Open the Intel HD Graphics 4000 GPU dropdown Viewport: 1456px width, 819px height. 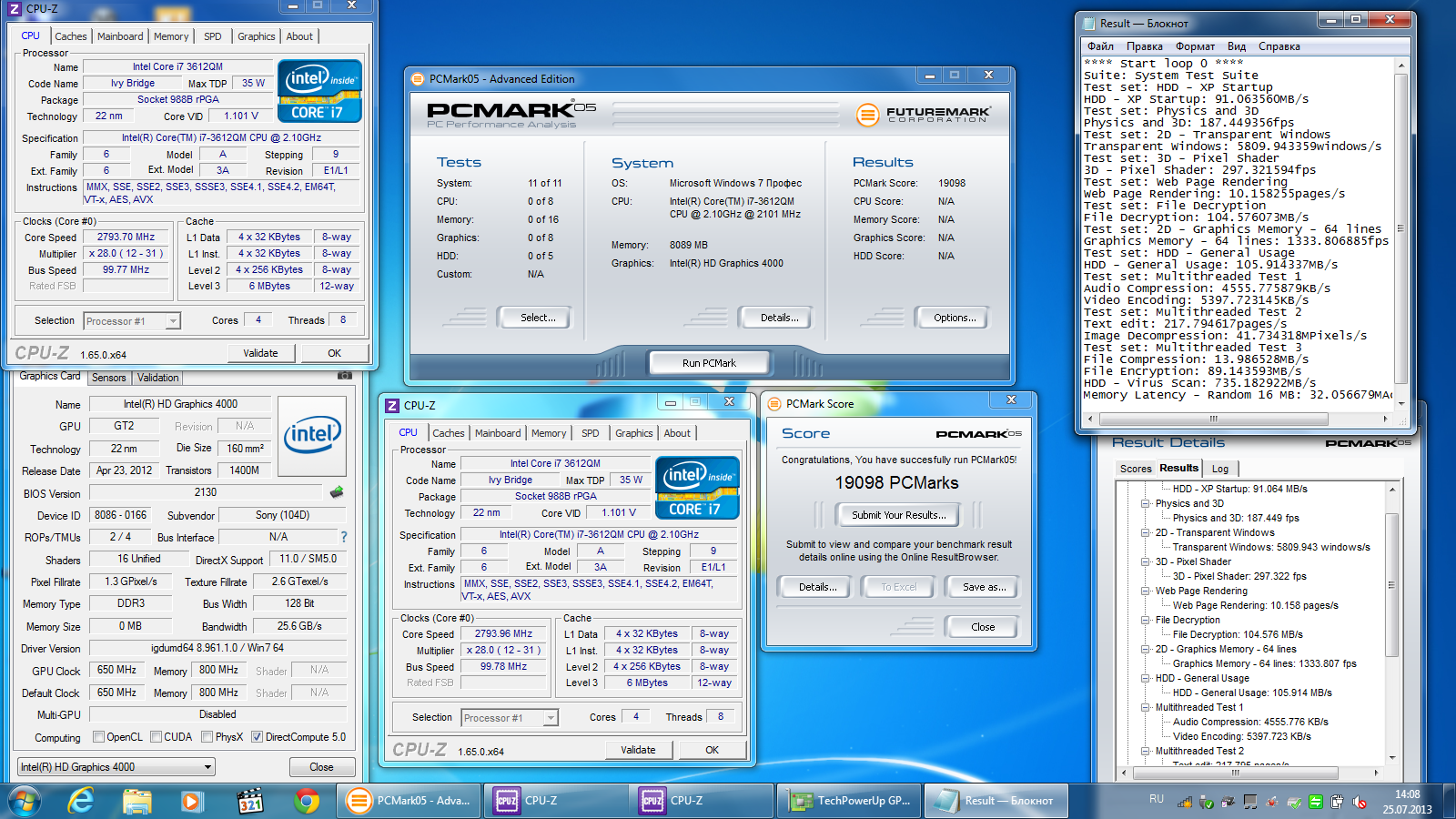point(116,767)
